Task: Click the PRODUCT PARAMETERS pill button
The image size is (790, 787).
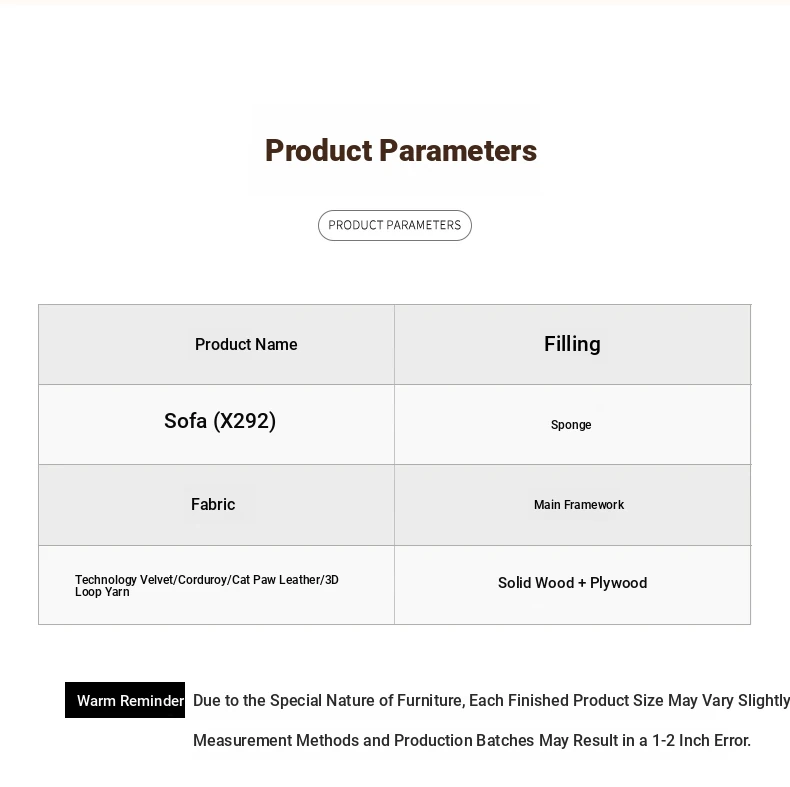Action: [394, 225]
